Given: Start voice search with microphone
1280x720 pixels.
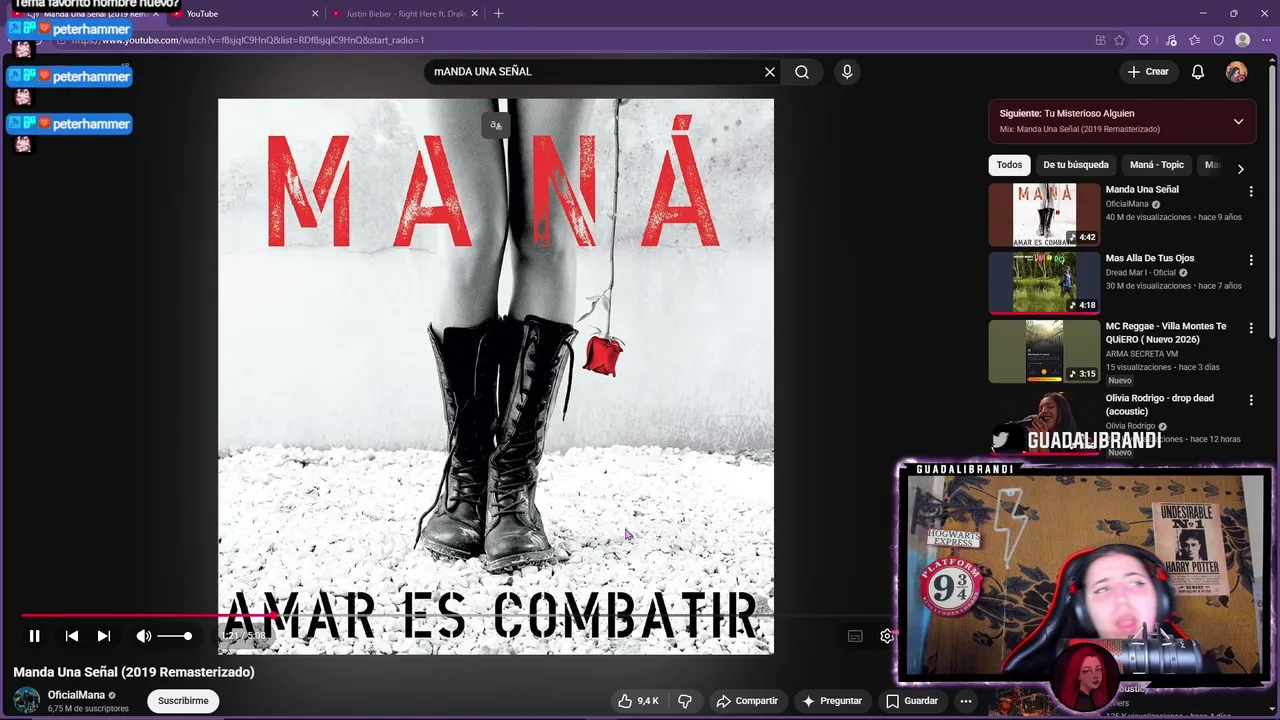Looking at the screenshot, I should (847, 72).
